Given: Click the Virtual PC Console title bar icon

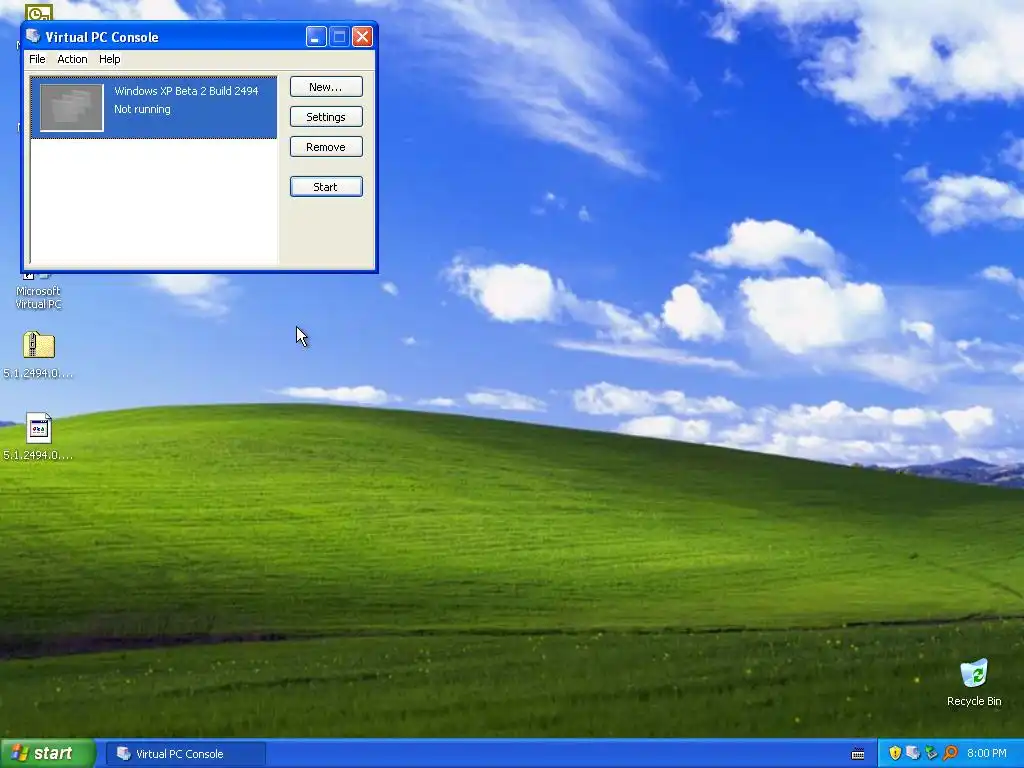Looking at the screenshot, I should (x=33, y=37).
